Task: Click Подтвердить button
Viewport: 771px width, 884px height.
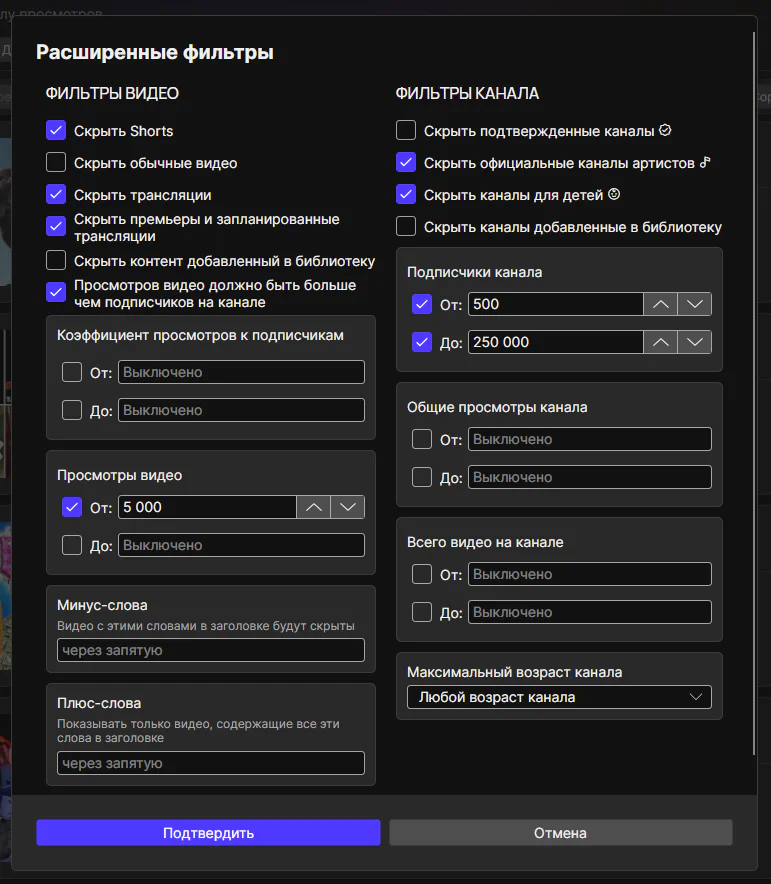Action: coord(208,833)
